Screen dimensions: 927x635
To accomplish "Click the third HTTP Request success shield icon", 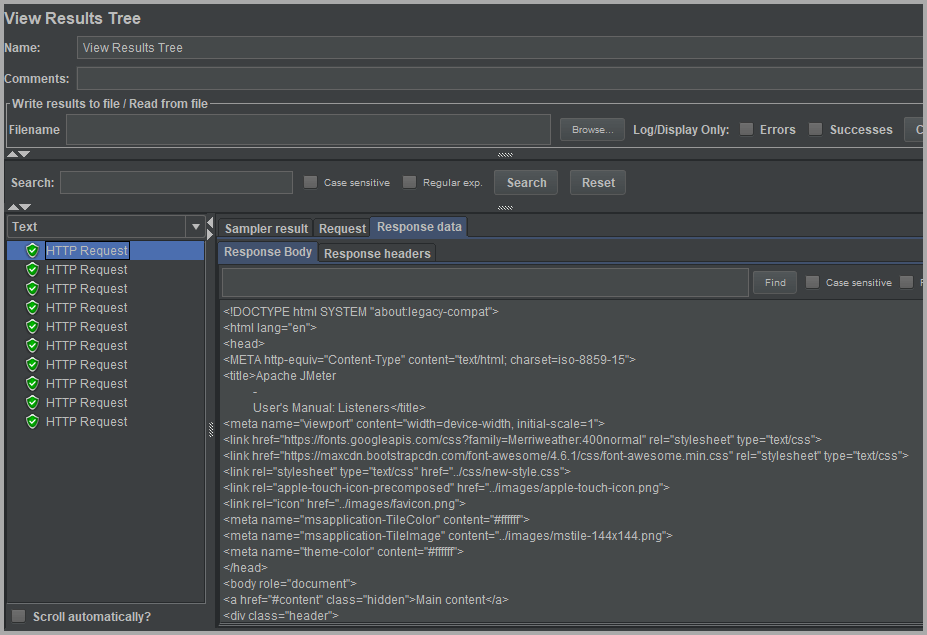I will pos(32,289).
